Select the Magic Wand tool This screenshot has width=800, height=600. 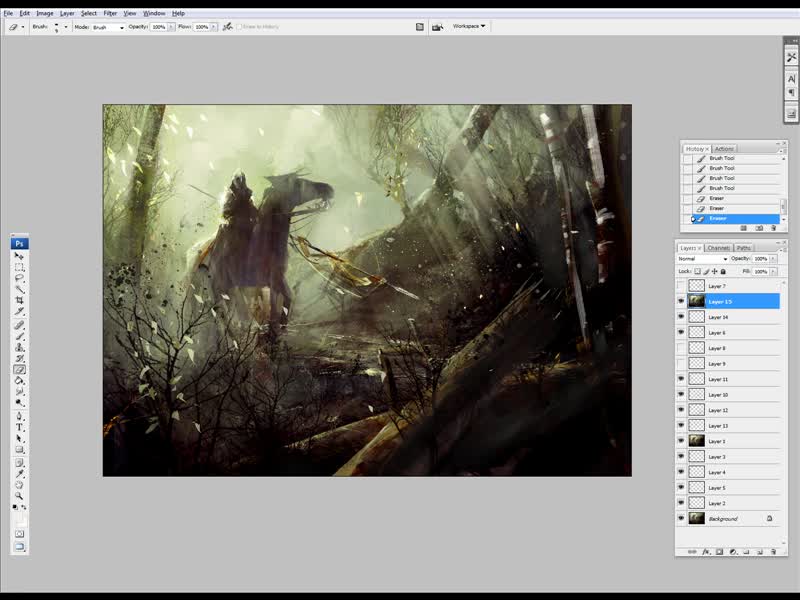click(x=19, y=289)
